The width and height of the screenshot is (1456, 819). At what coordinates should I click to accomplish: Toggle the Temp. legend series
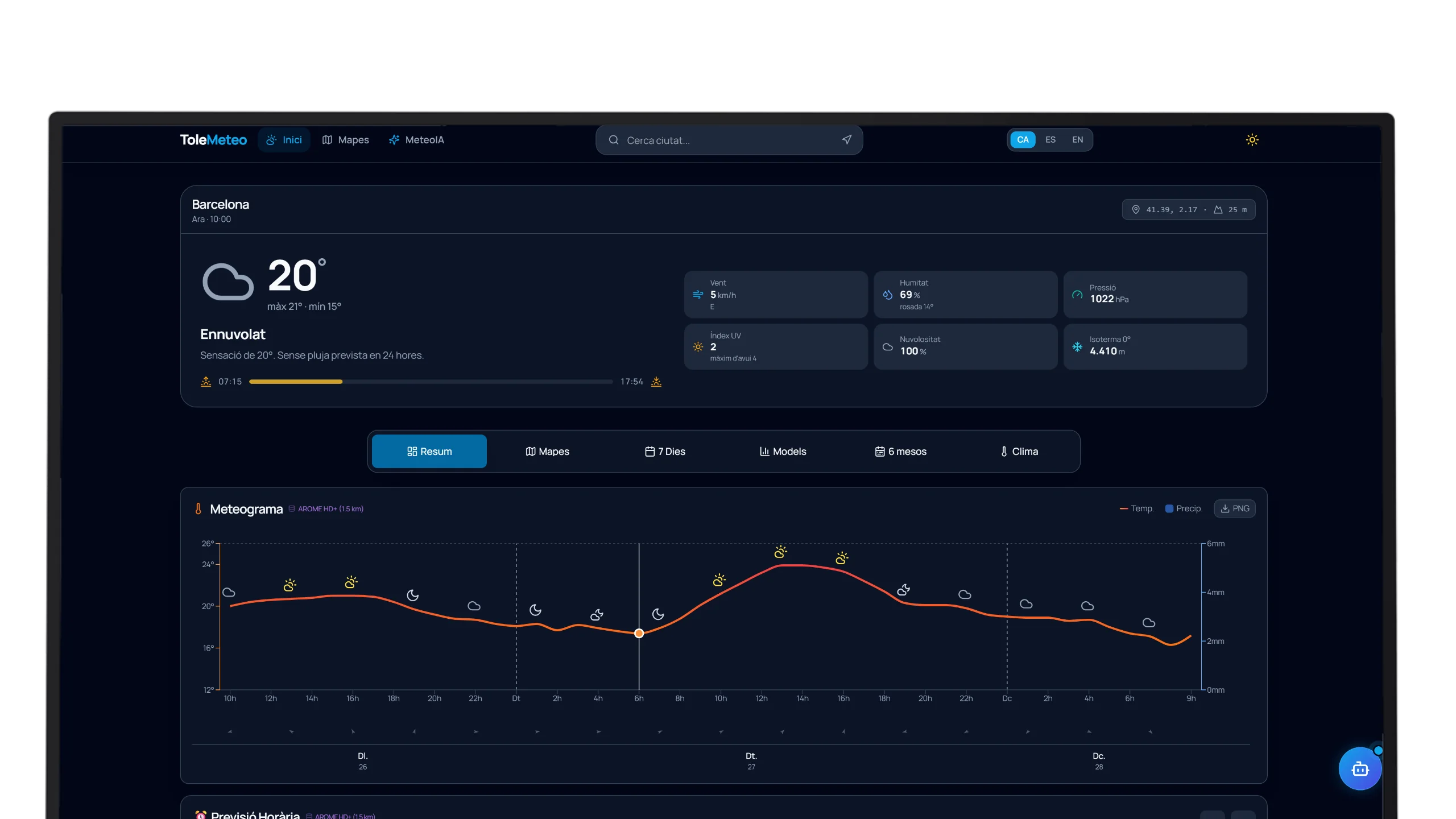tap(1136, 508)
